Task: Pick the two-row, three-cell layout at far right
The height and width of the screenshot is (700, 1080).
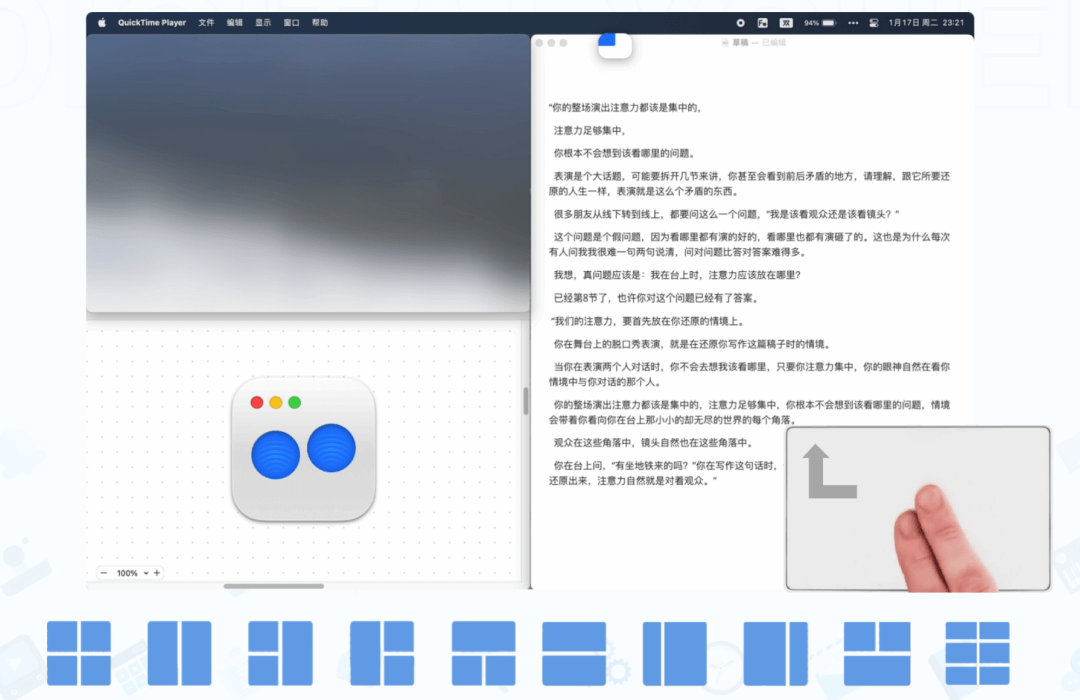Action: [977, 653]
